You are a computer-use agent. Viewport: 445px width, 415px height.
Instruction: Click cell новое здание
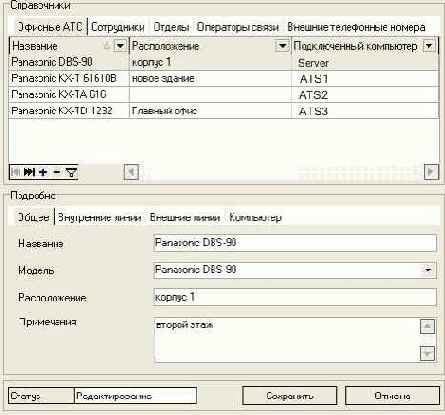pyautogui.click(x=210, y=78)
